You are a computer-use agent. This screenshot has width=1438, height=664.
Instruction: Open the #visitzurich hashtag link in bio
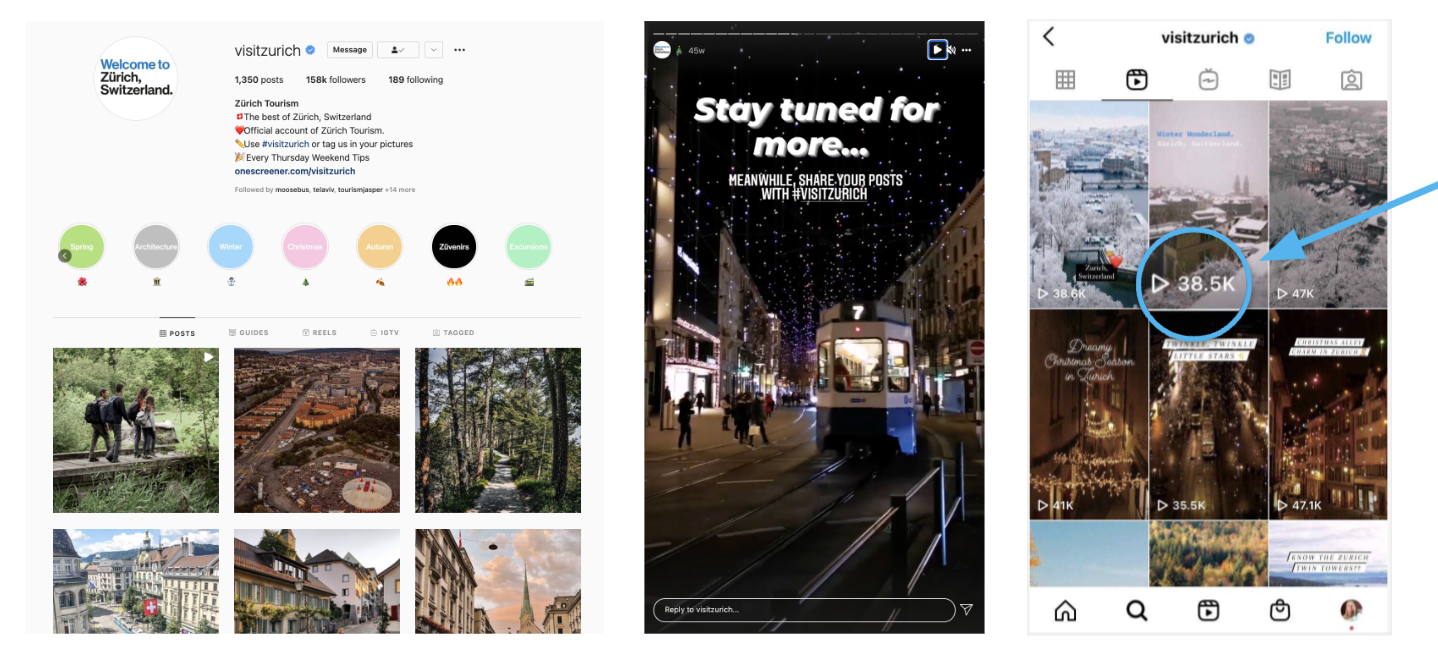click(x=286, y=144)
